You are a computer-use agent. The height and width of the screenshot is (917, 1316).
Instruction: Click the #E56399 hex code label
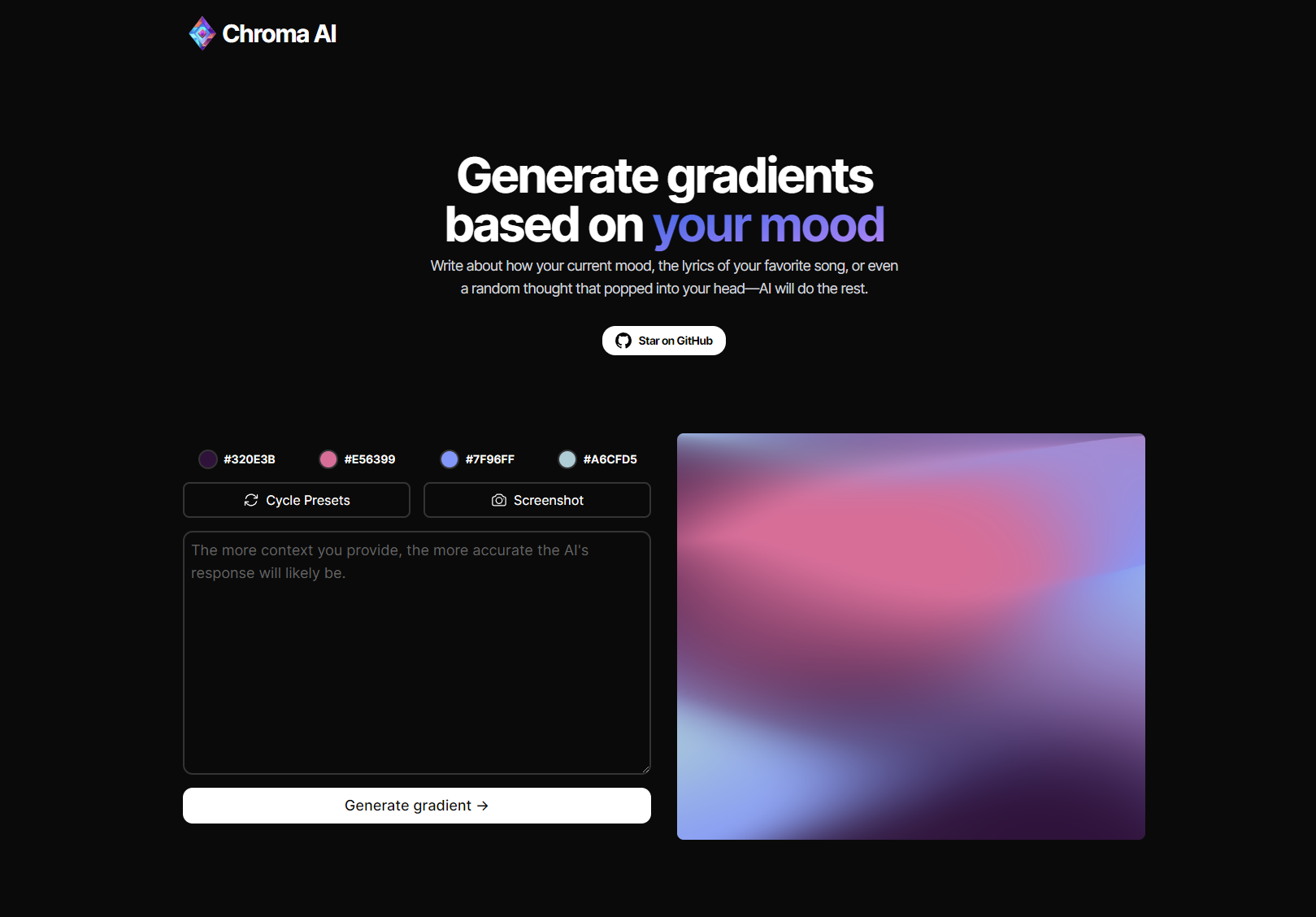click(370, 459)
